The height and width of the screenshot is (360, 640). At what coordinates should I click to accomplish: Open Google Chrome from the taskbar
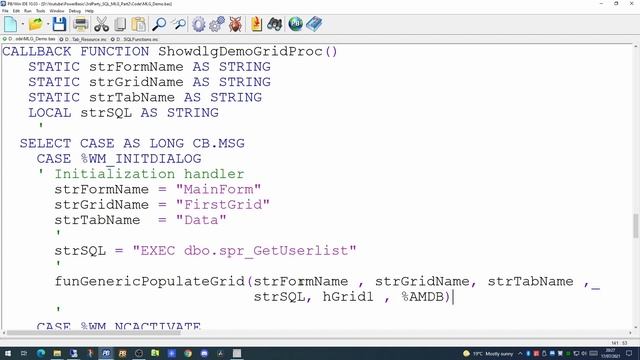pos(188,353)
